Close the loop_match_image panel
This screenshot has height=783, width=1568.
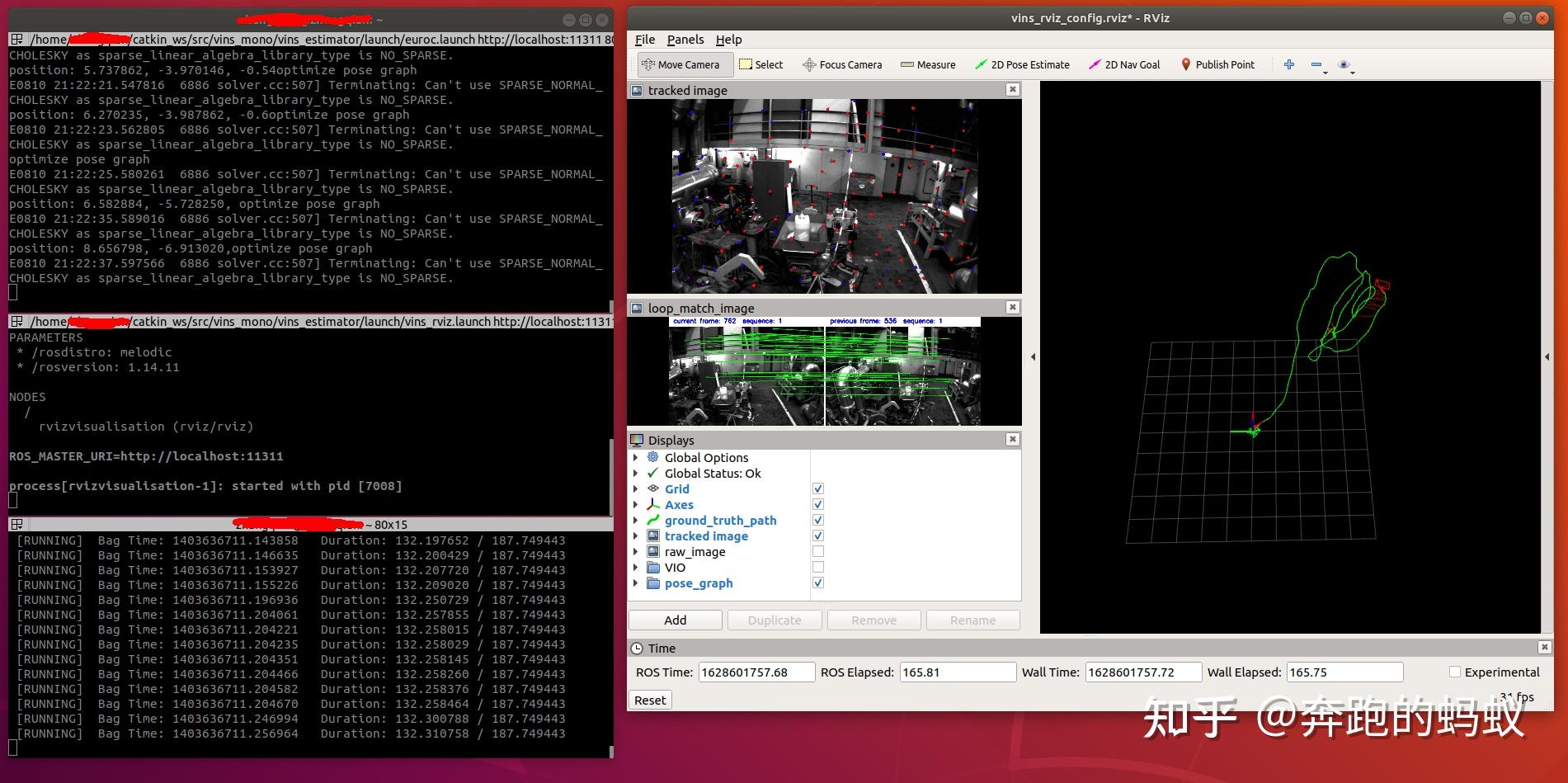click(x=1013, y=307)
